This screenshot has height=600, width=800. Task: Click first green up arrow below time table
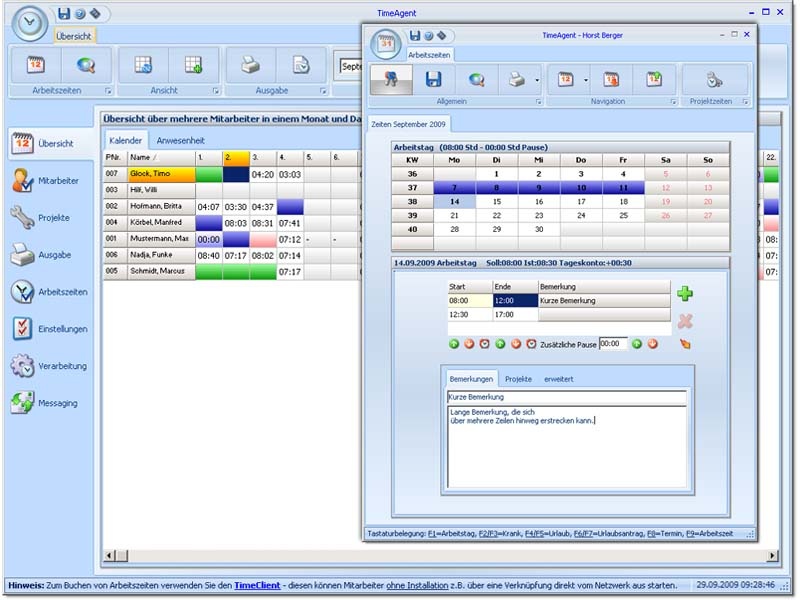click(x=454, y=344)
